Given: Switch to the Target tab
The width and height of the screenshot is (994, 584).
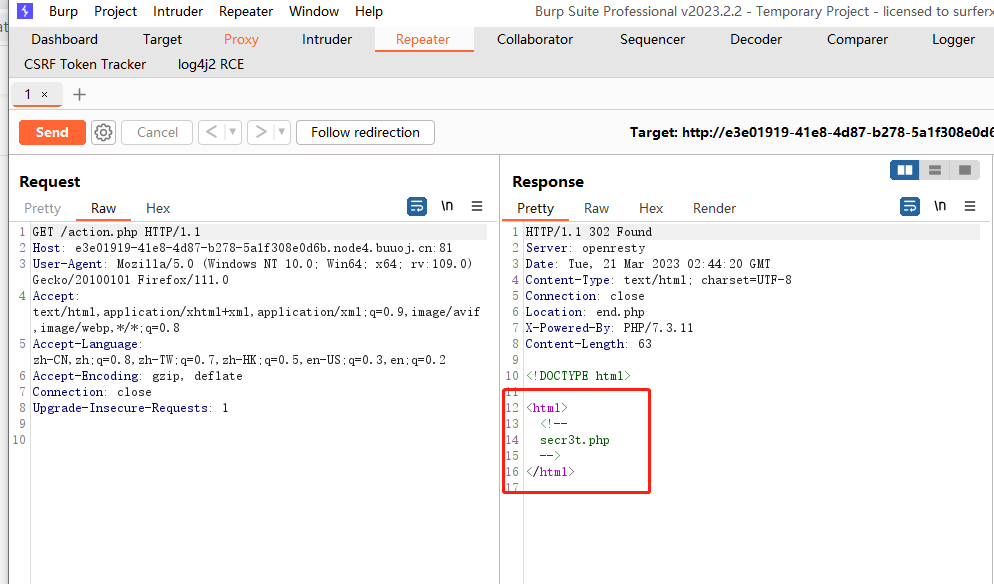Looking at the screenshot, I should [x=162, y=39].
